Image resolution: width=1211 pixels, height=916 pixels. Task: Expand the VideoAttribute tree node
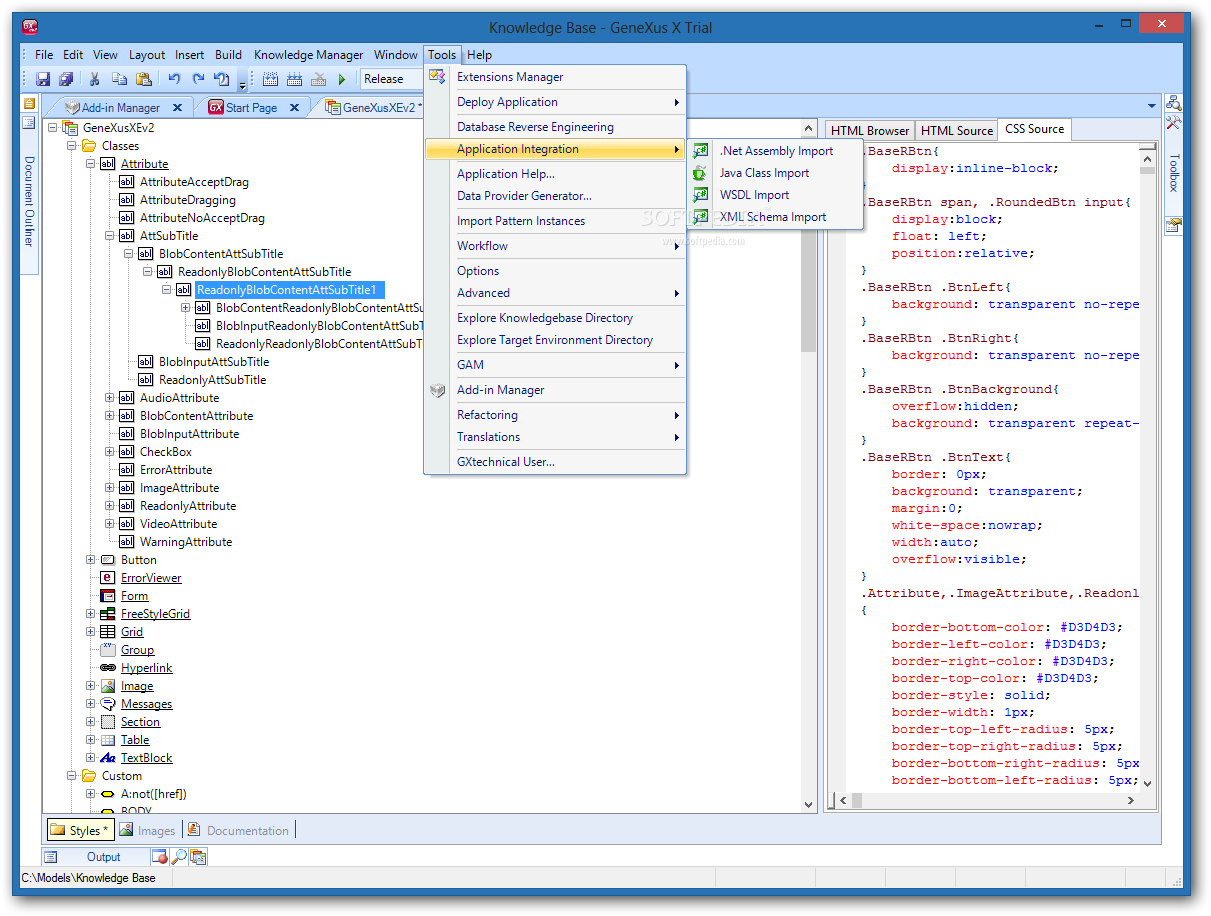pyautogui.click(x=110, y=524)
